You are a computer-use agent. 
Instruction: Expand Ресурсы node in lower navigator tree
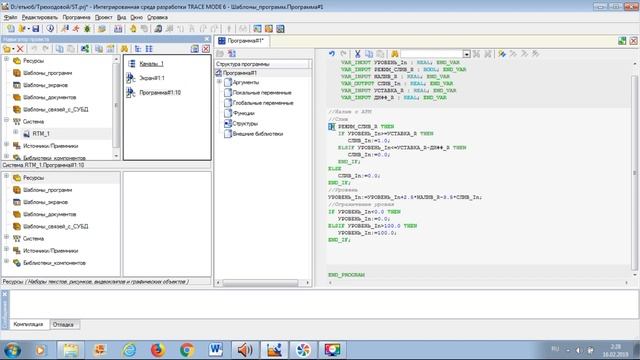coord(7,176)
